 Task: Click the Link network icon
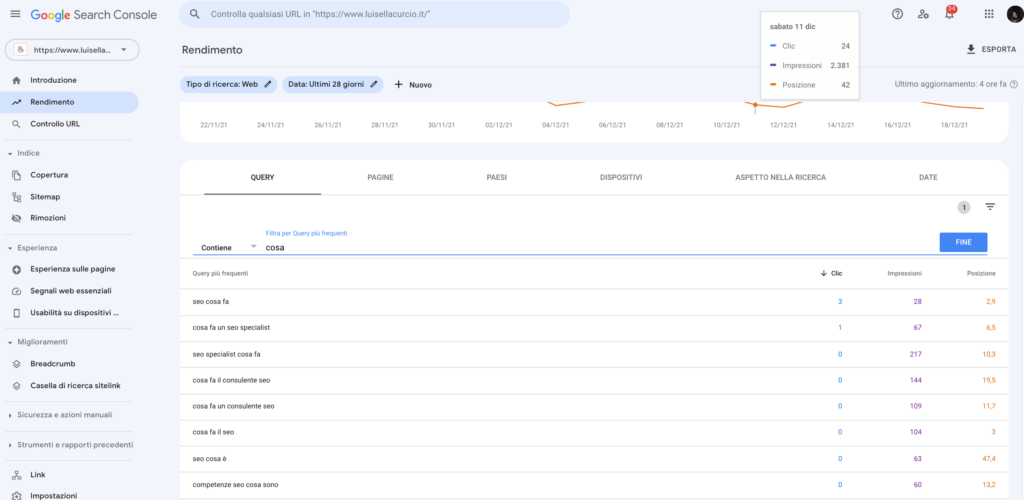pyautogui.click(x=16, y=475)
